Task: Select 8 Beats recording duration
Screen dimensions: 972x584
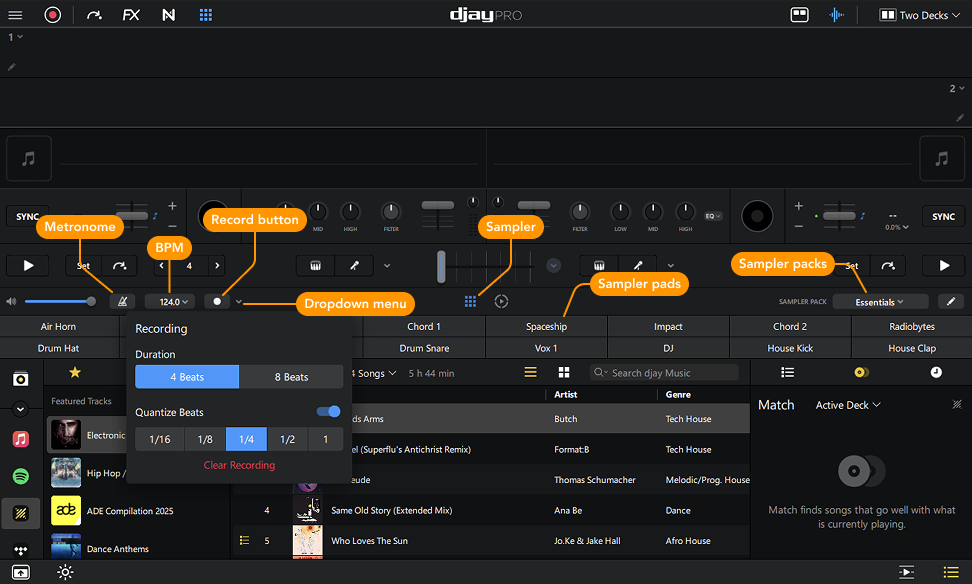Action: [x=291, y=377]
